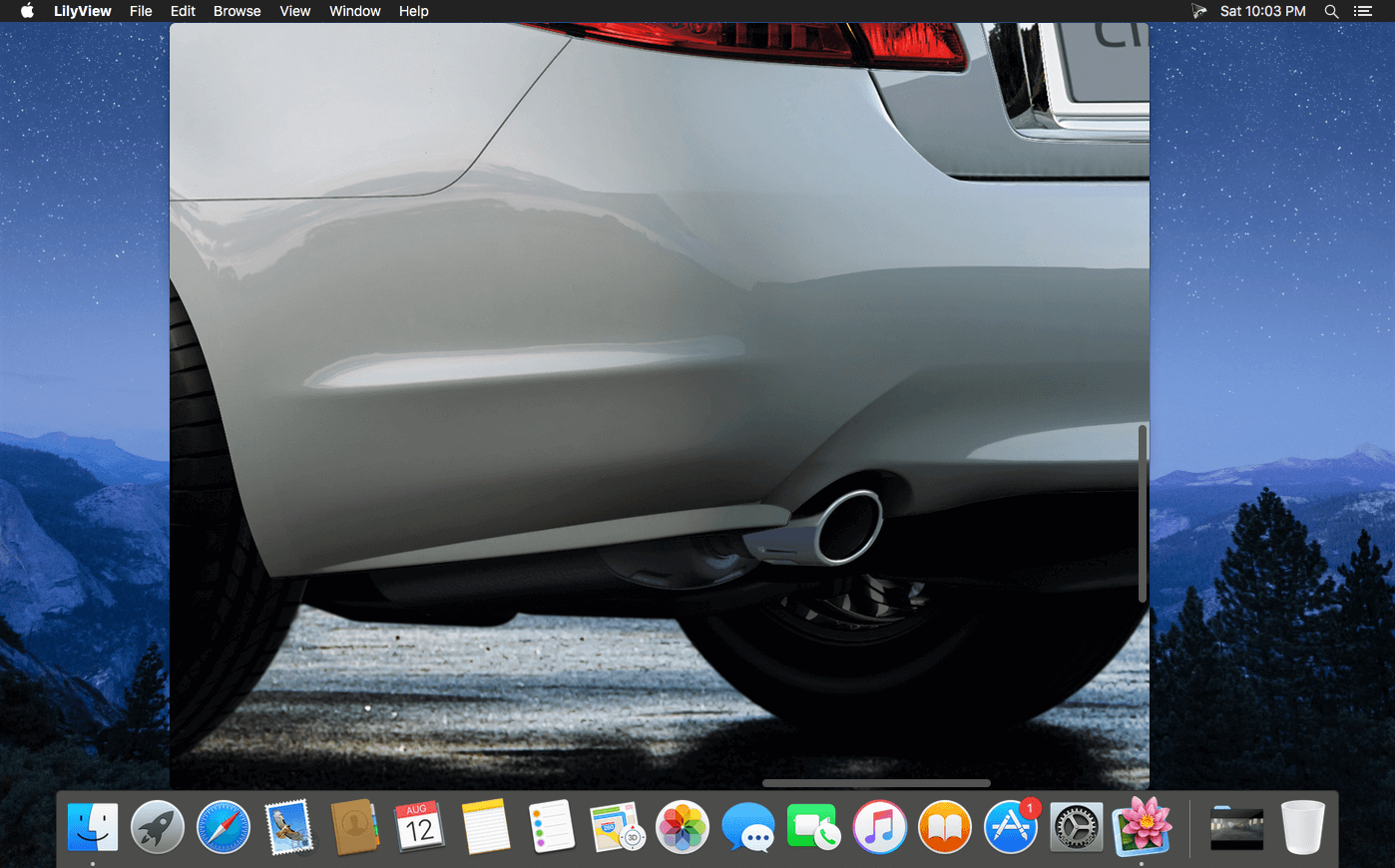Open the Messages app in Dock
Image resolution: width=1395 pixels, height=868 pixels.
(x=747, y=827)
